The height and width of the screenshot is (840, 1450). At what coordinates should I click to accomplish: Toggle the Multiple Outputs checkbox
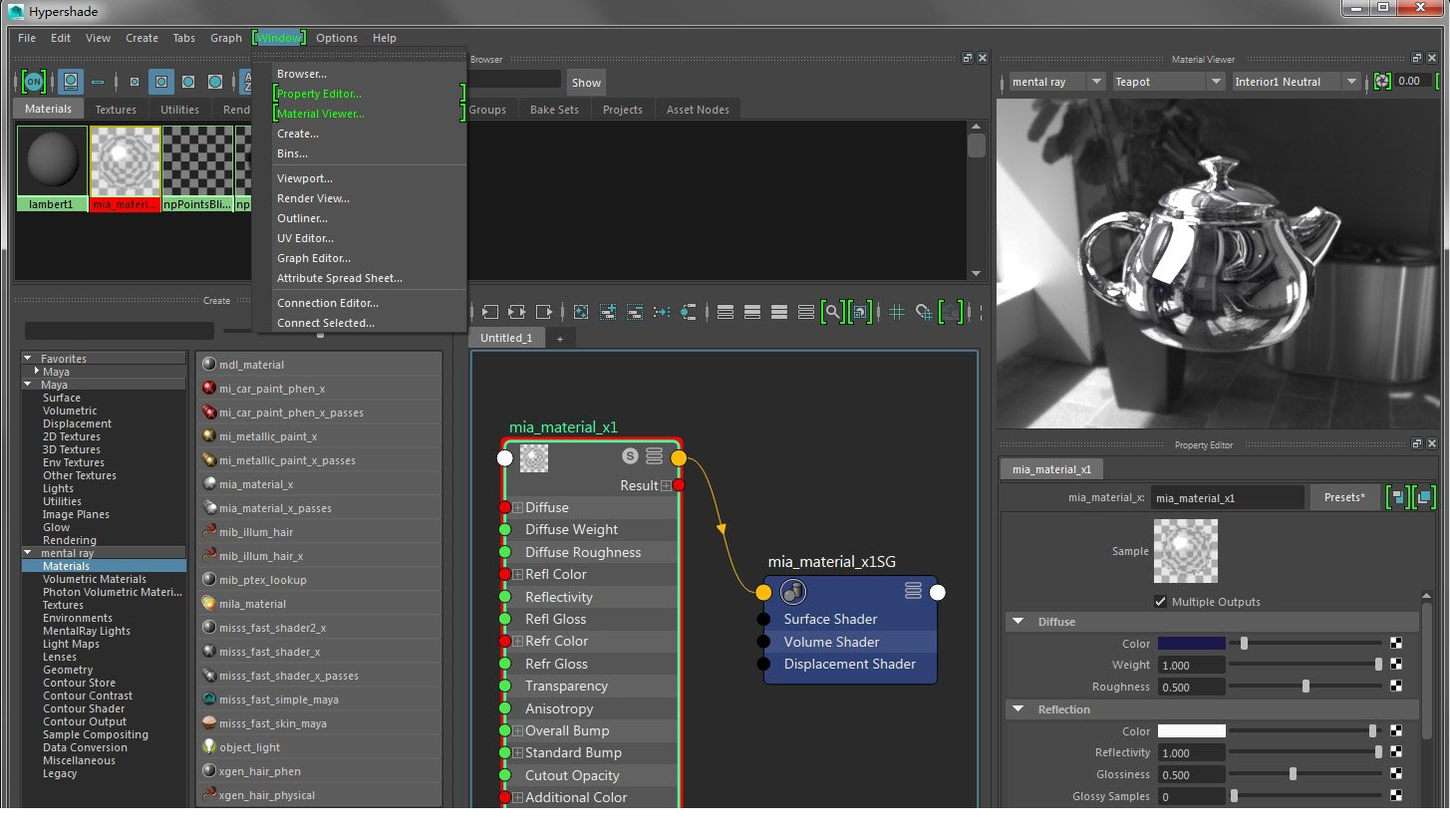click(x=1160, y=601)
